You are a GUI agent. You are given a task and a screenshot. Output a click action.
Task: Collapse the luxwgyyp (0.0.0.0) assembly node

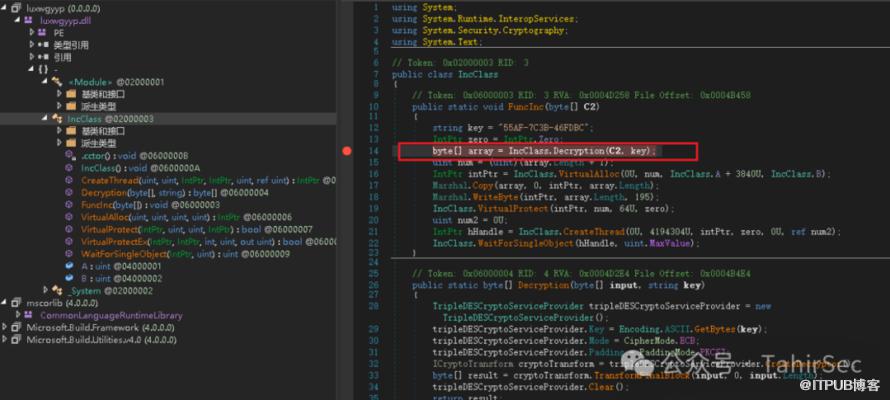pos(5,8)
